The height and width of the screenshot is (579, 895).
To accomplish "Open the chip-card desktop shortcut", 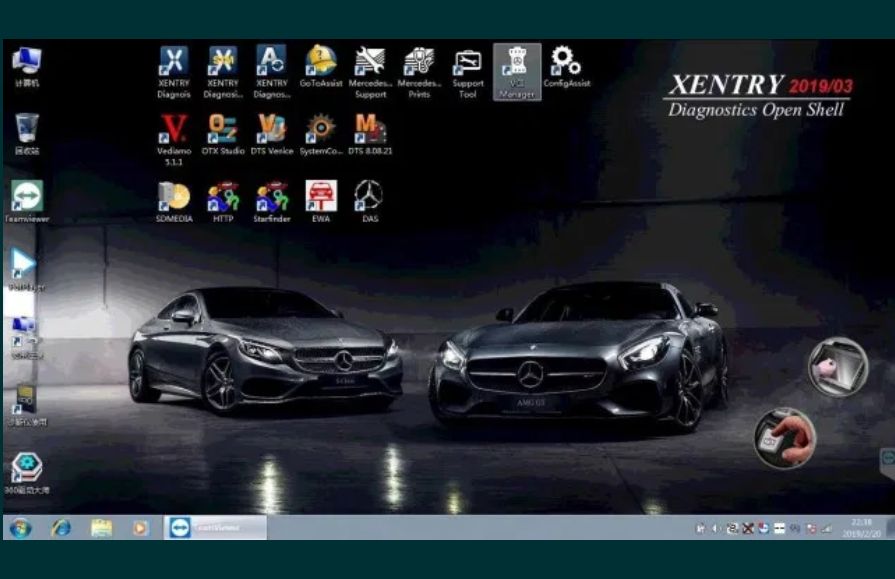I will (26, 405).
